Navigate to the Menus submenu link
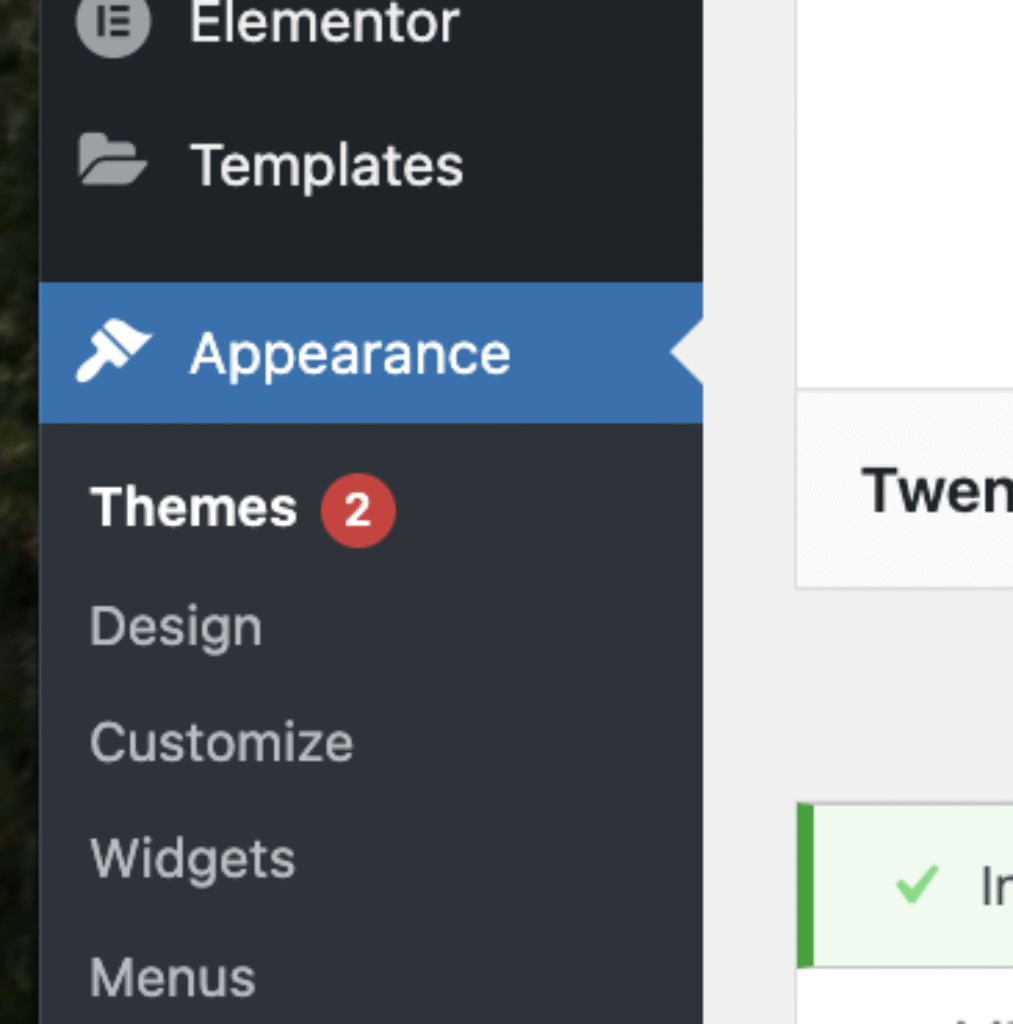 [x=173, y=977]
